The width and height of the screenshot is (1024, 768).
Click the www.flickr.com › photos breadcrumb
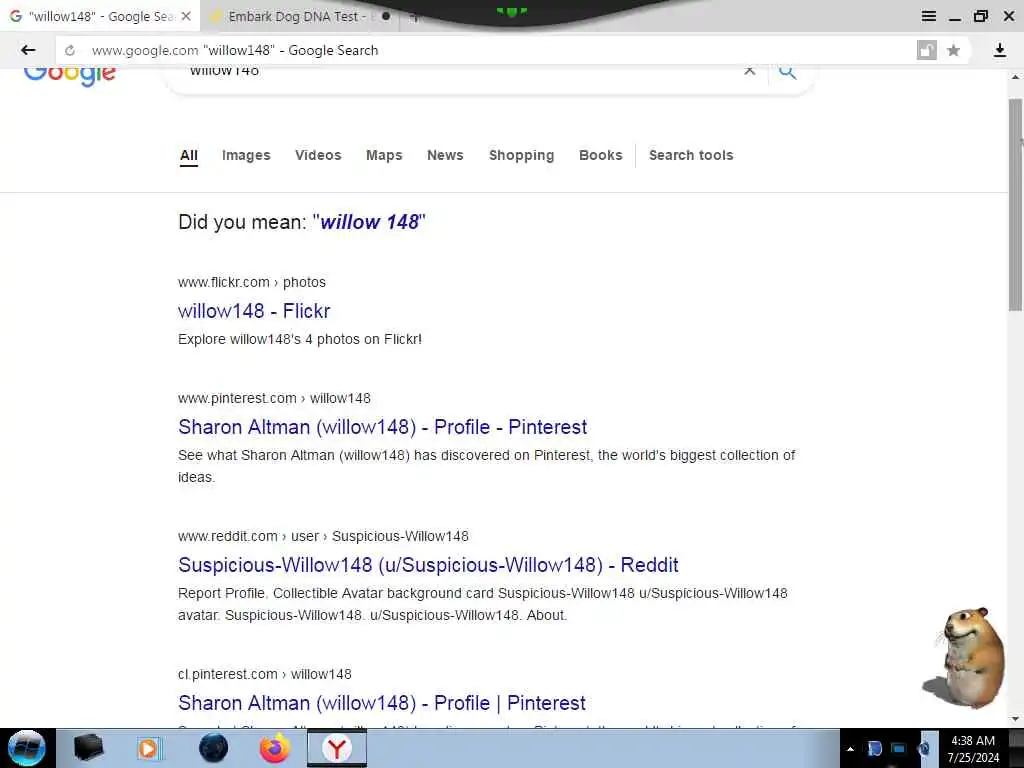point(251,282)
